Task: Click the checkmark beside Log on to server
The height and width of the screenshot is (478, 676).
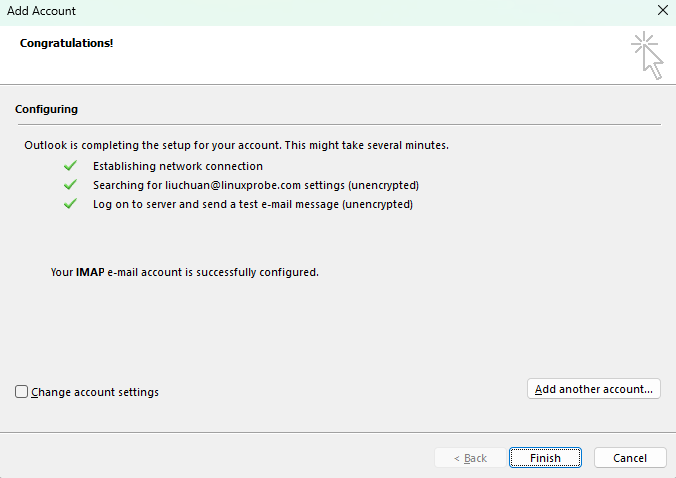Action: point(70,204)
